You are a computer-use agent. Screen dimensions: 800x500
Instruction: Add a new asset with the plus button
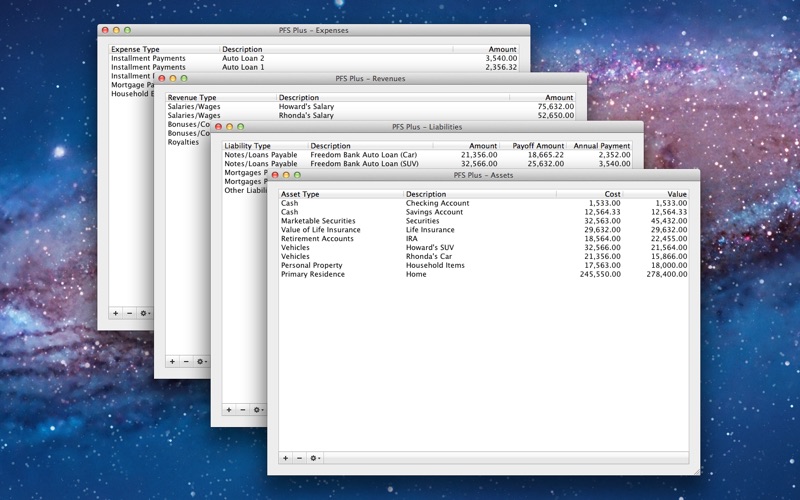285,457
